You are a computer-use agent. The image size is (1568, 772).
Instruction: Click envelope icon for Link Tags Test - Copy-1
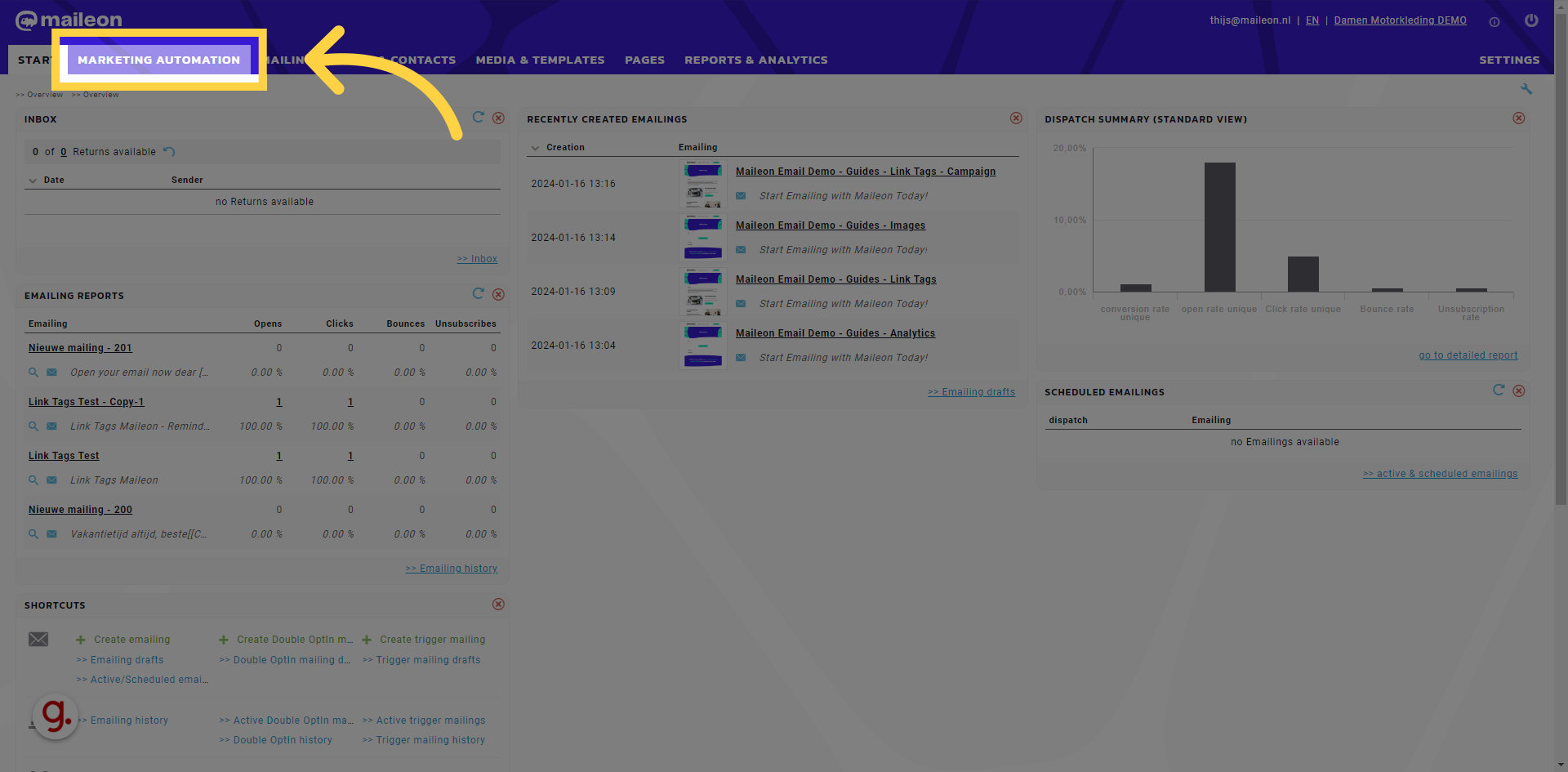point(51,426)
